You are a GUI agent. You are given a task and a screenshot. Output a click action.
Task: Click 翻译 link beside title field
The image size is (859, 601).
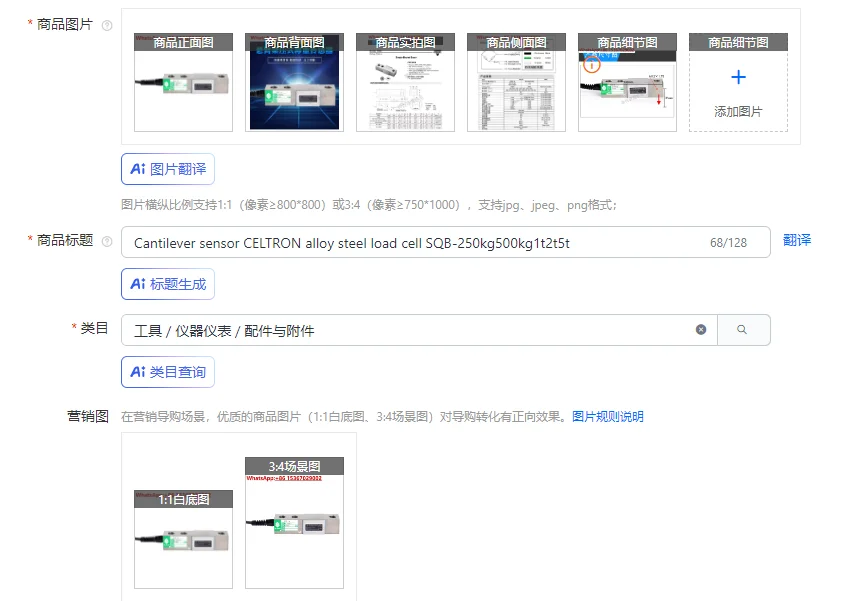coord(797,240)
